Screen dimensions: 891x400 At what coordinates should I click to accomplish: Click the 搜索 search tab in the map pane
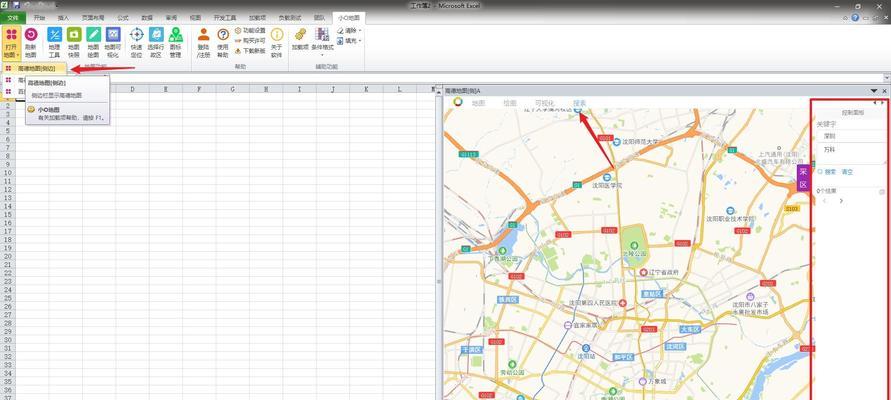point(580,103)
